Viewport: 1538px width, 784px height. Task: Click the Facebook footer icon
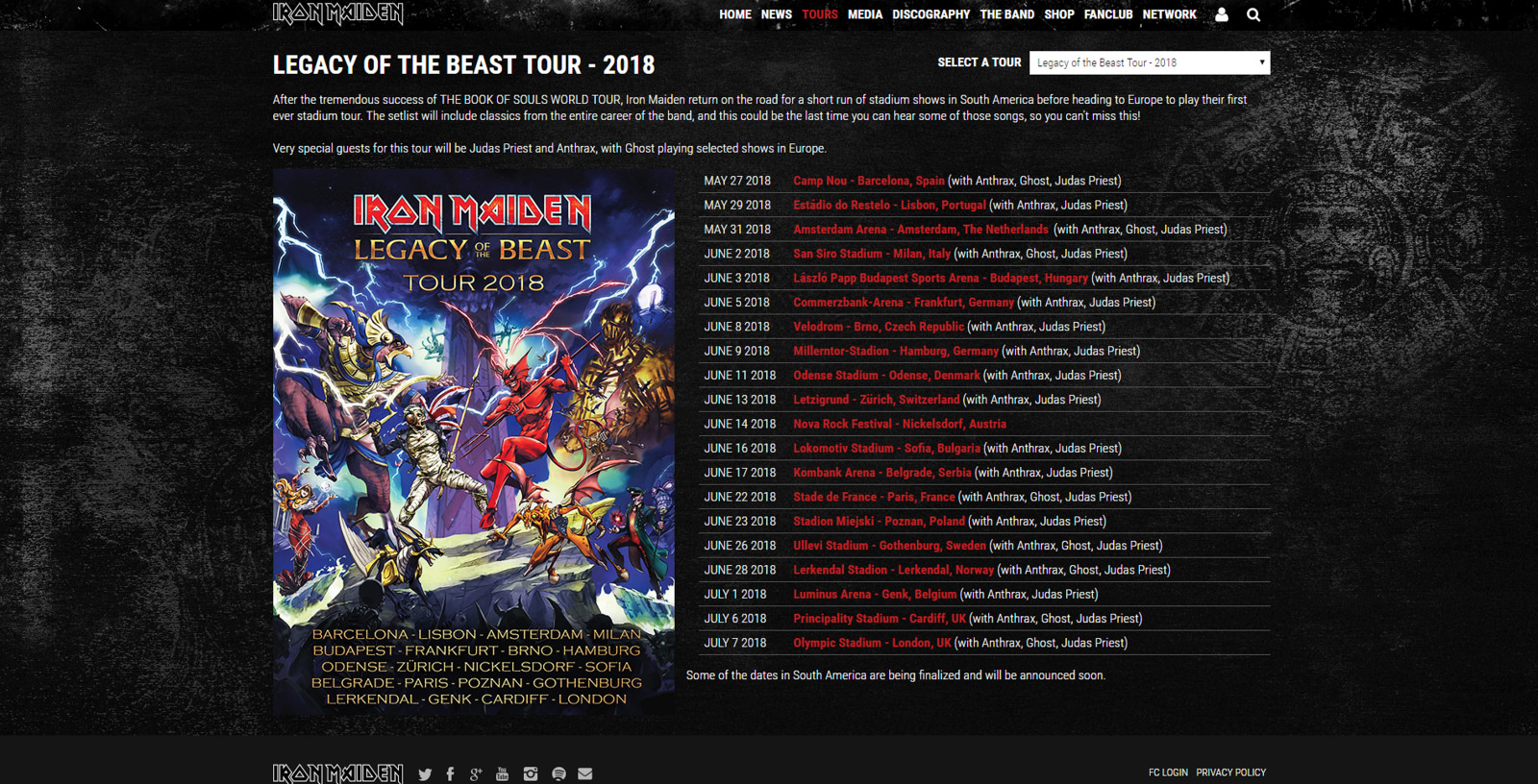[x=450, y=774]
